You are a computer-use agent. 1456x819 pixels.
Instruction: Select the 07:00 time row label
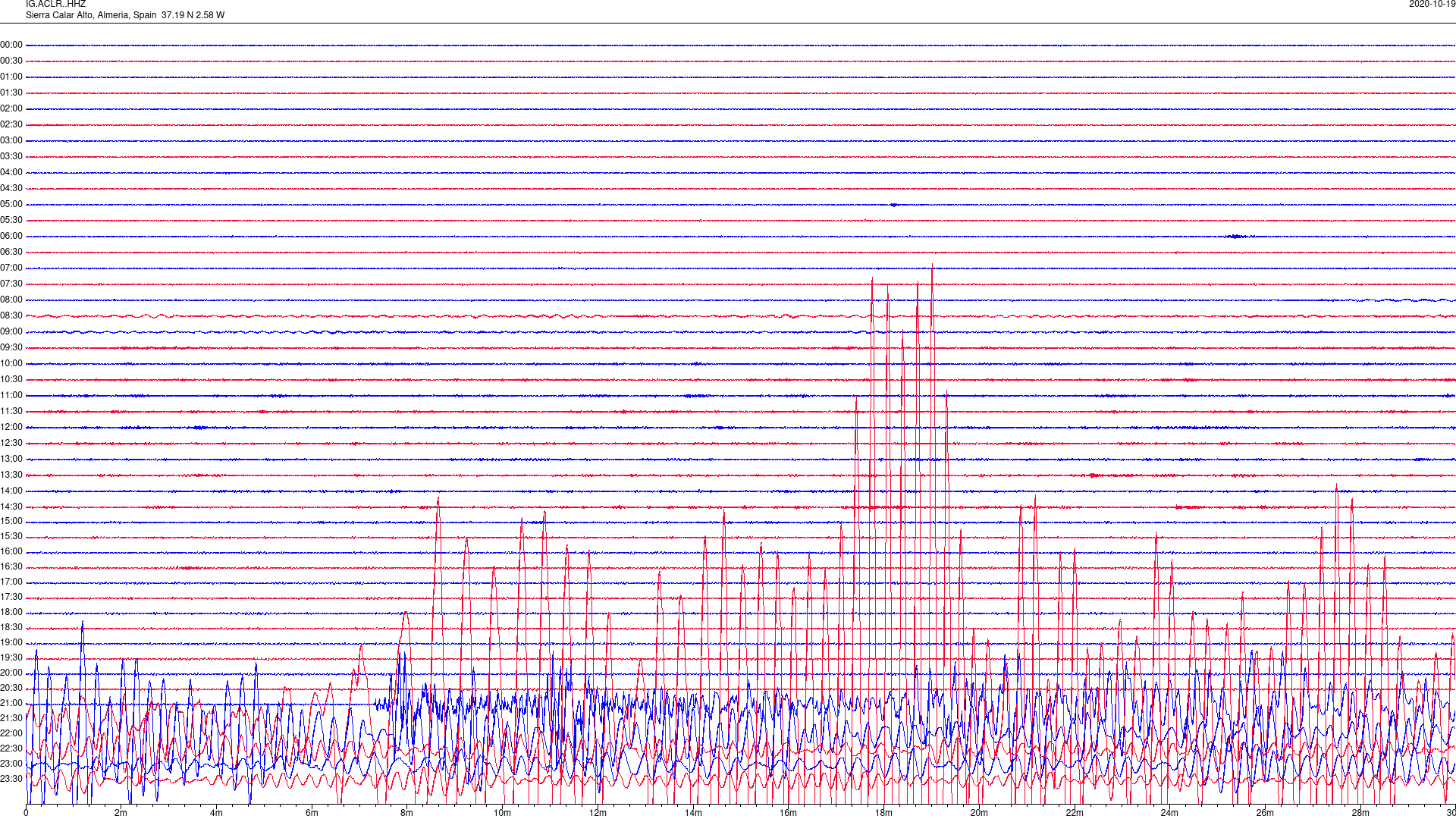pyautogui.click(x=11, y=268)
